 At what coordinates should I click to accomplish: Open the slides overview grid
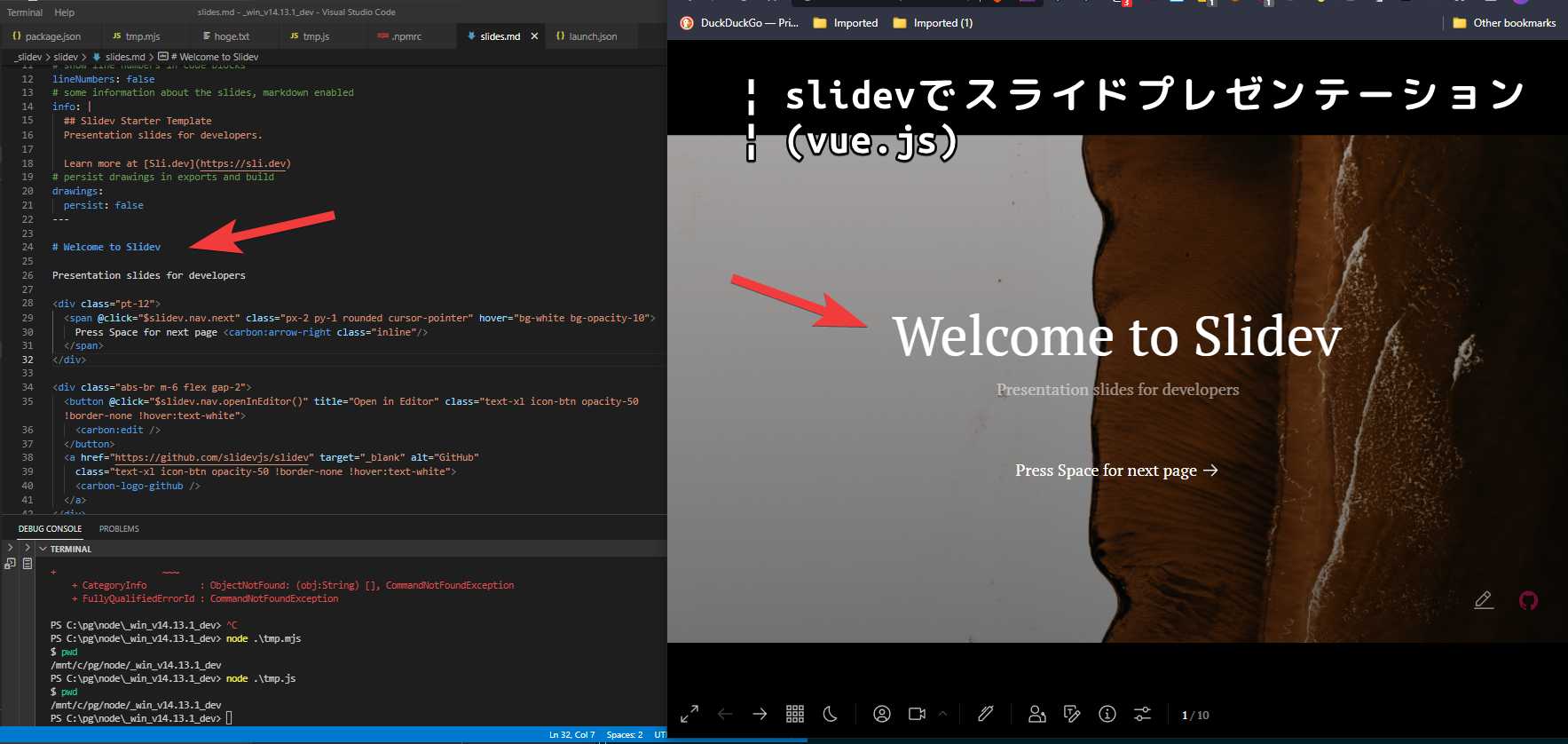[795, 714]
